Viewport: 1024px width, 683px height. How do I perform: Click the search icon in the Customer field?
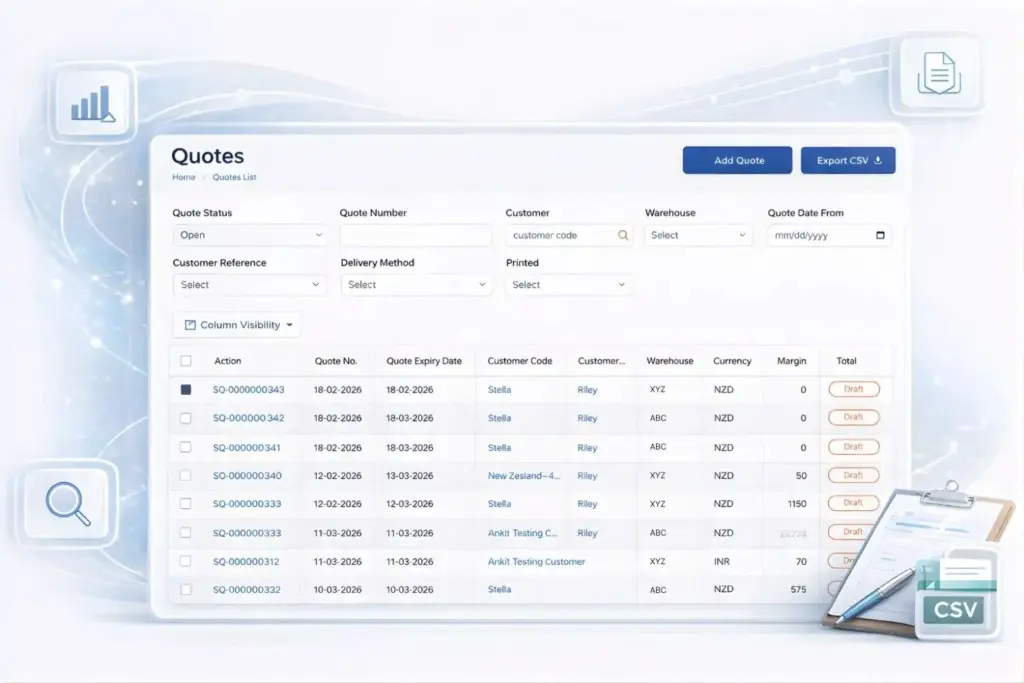[x=622, y=235]
